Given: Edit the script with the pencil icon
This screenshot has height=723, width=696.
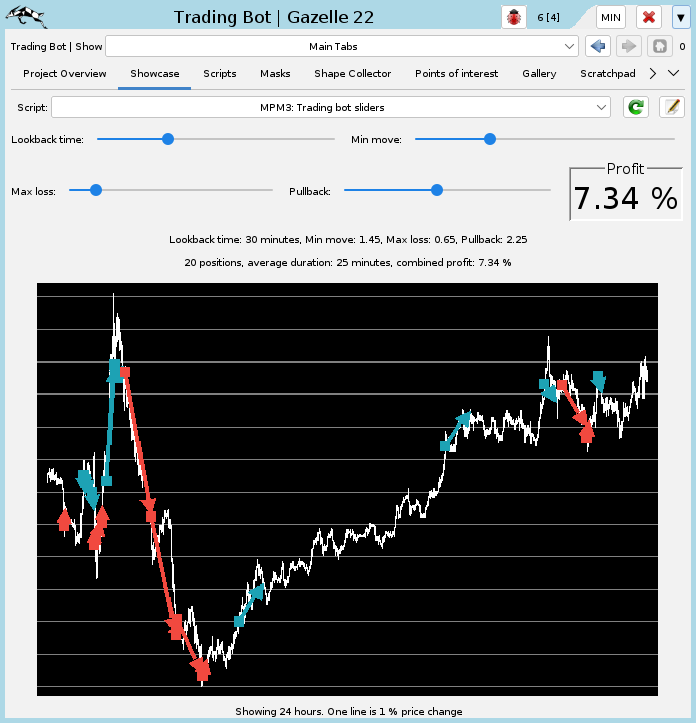Looking at the screenshot, I should point(671,107).
